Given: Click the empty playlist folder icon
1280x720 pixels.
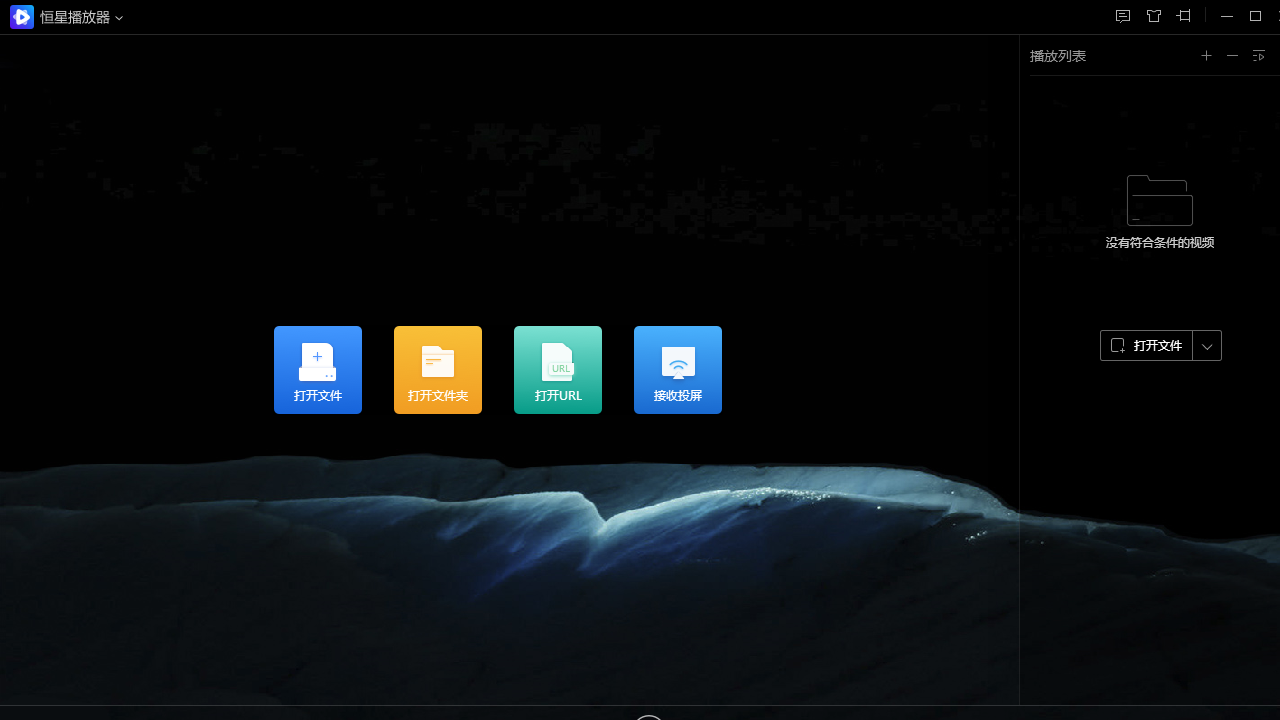Looking at the screenshot, I should (x=1159, y=200).
